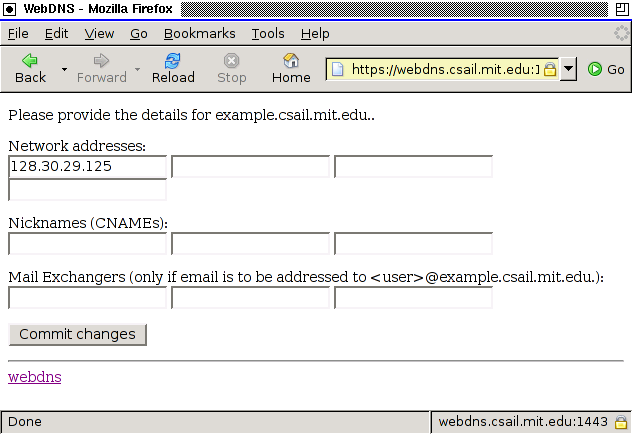This screenshot has width=632, height=434.
Task: Click the padlock icon in the address bar
Action: coord(550,69)
